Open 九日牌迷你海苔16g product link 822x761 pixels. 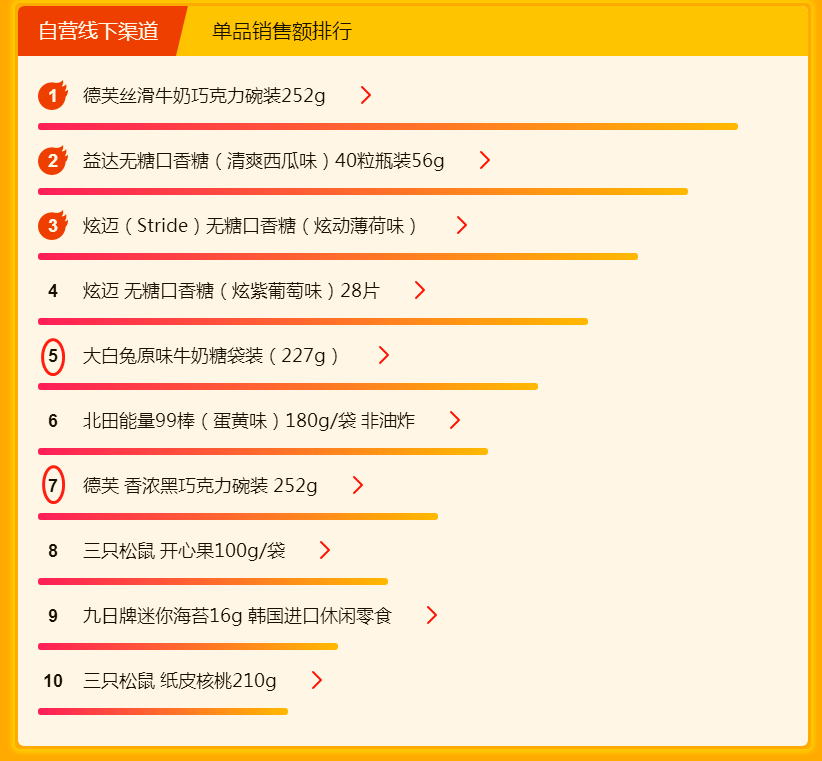pyautogui.click(x=237, y=615)
